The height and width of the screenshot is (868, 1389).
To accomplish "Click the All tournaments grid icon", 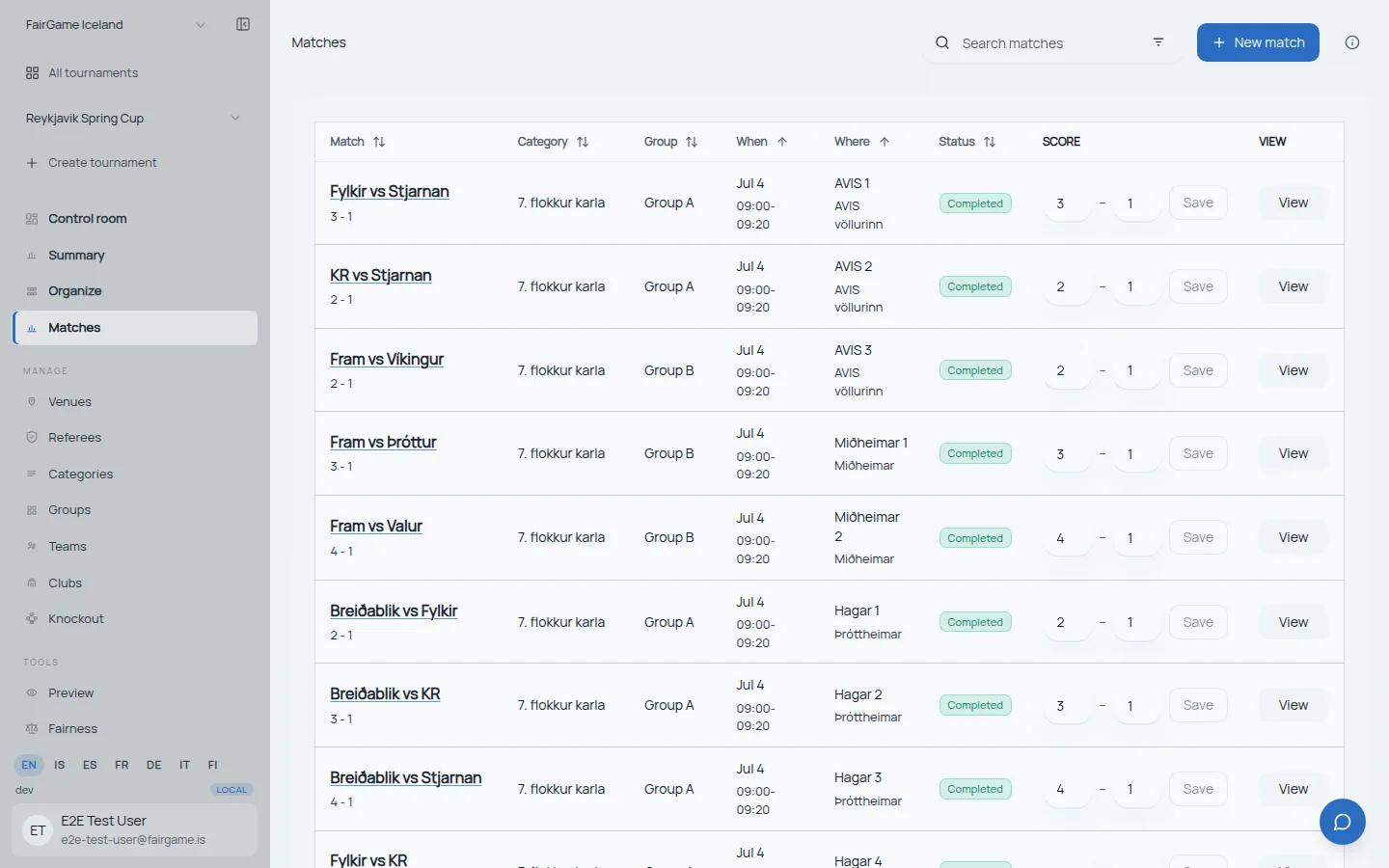I will pos(32,73).
